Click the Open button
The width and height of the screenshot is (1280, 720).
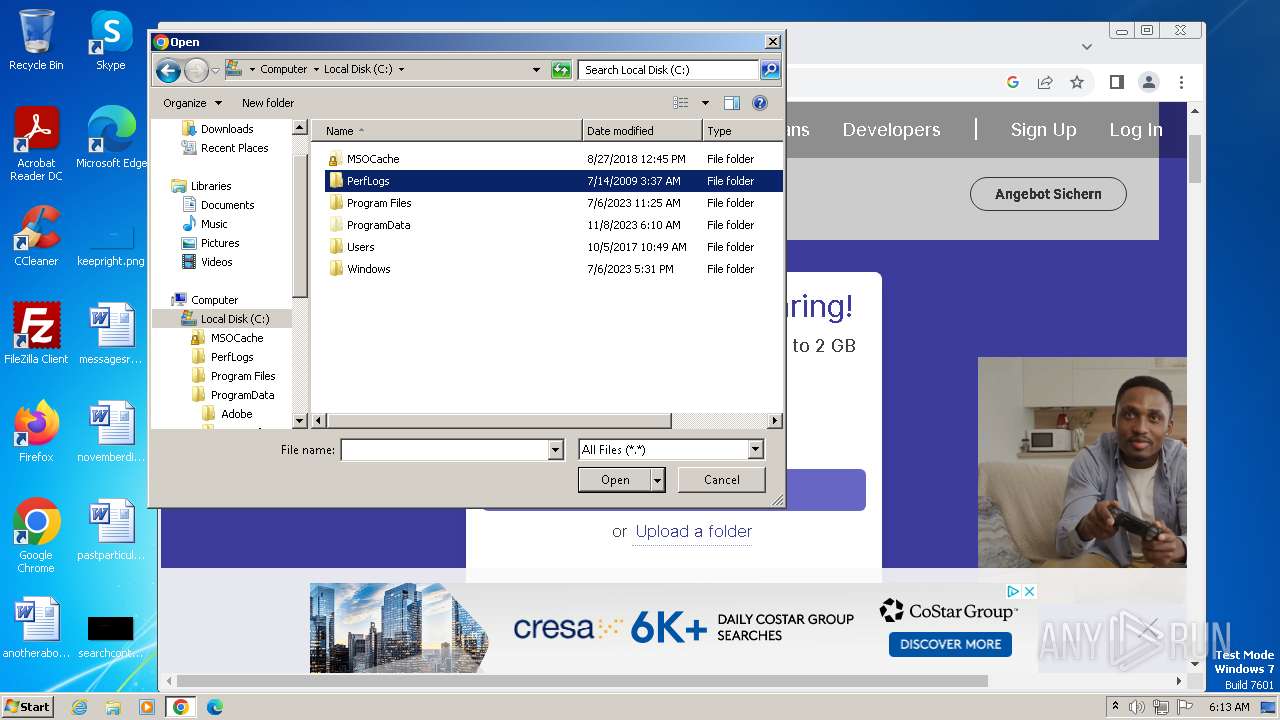615,480
